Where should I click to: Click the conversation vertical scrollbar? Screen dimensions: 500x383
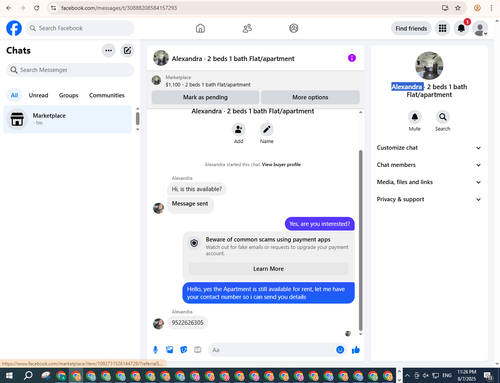[360, 240]
